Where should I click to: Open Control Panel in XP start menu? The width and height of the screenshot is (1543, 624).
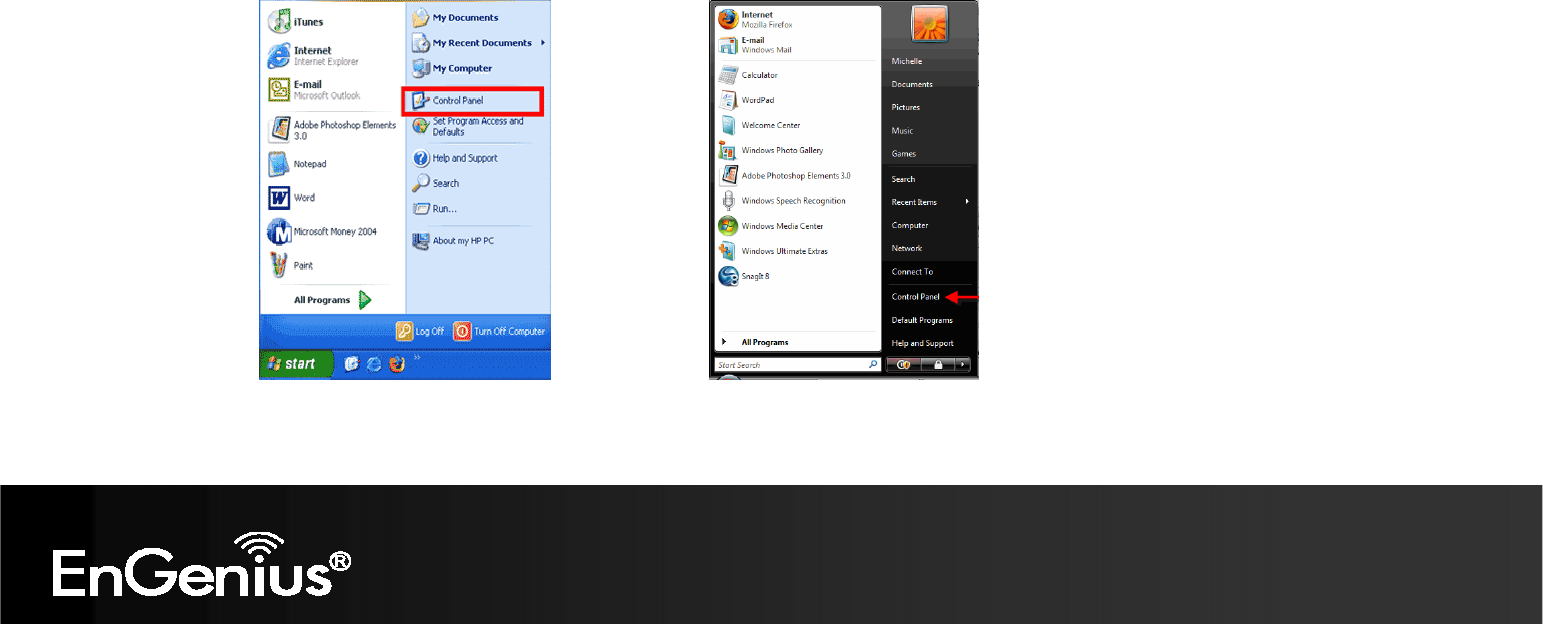473,101
